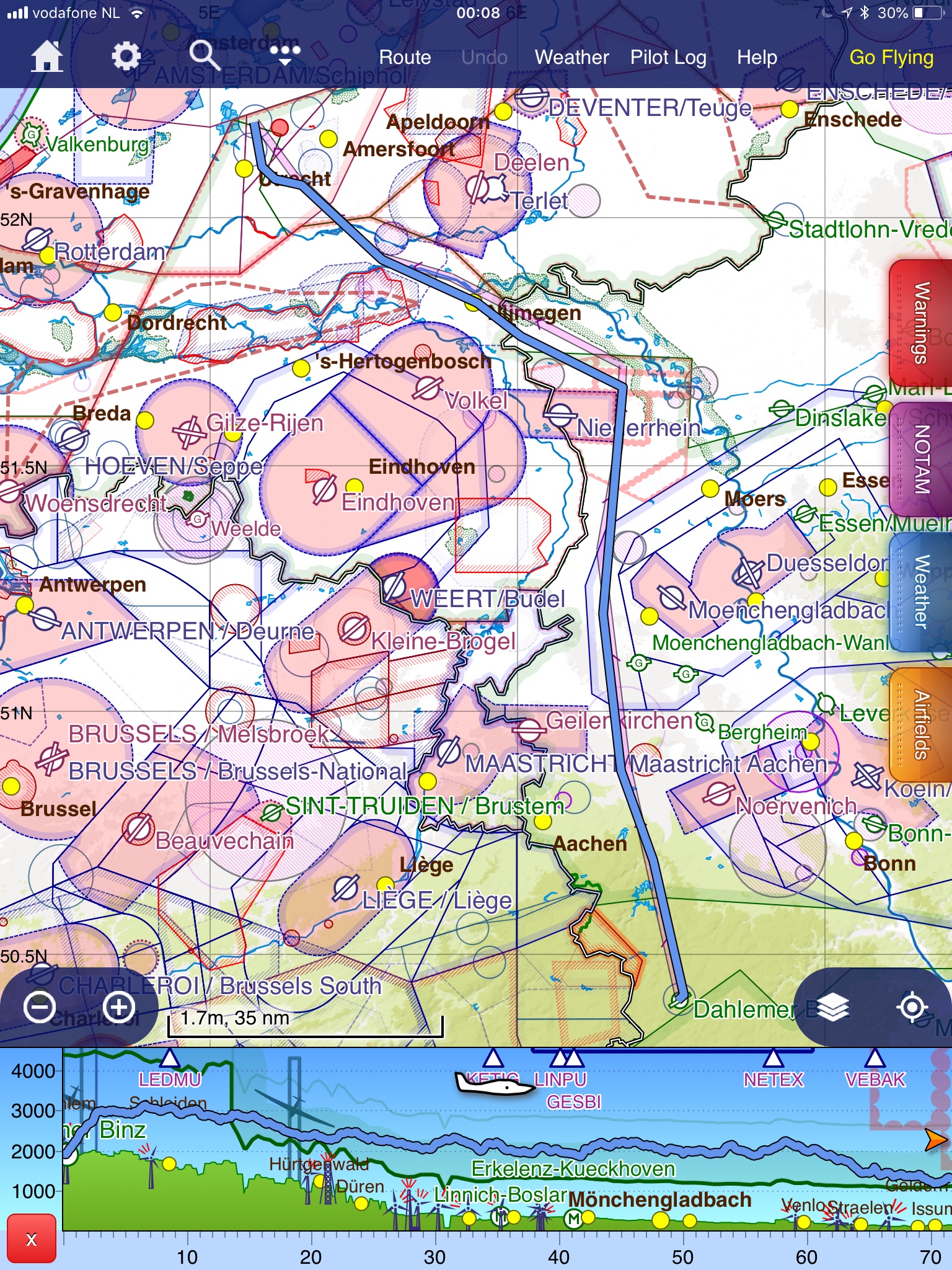Select the WEERT/Budel airfield symbol
This screenshot has height=1270, width=952.
click(x=394, y=586)
